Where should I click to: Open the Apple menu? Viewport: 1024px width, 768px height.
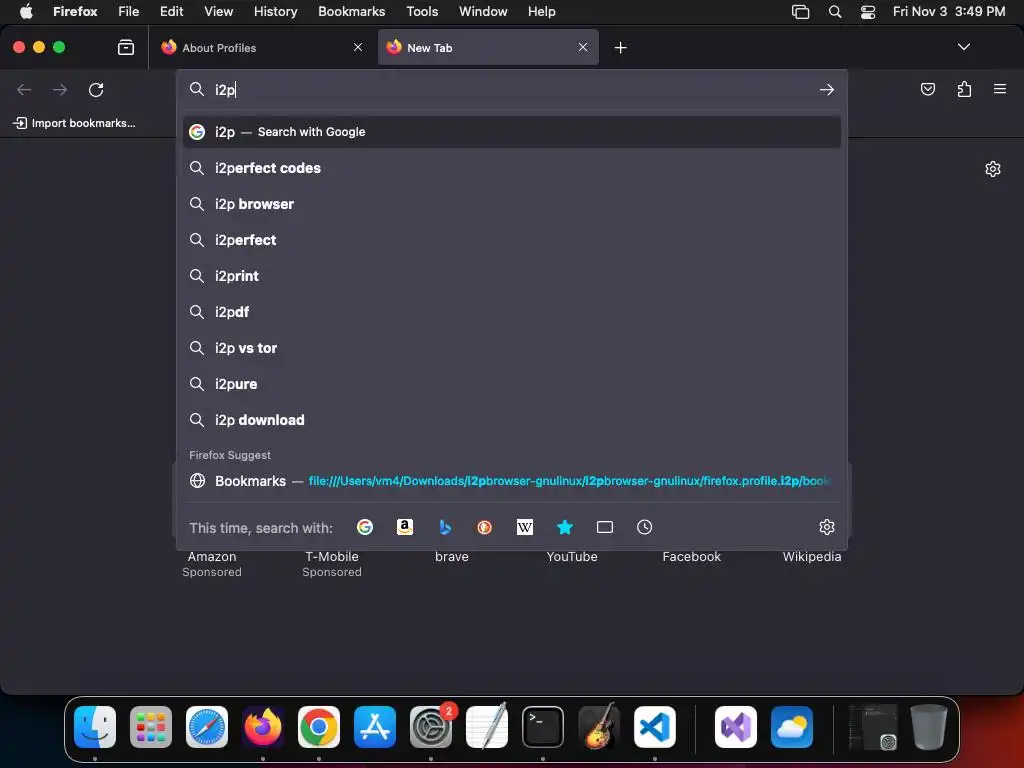pos(26,11)
